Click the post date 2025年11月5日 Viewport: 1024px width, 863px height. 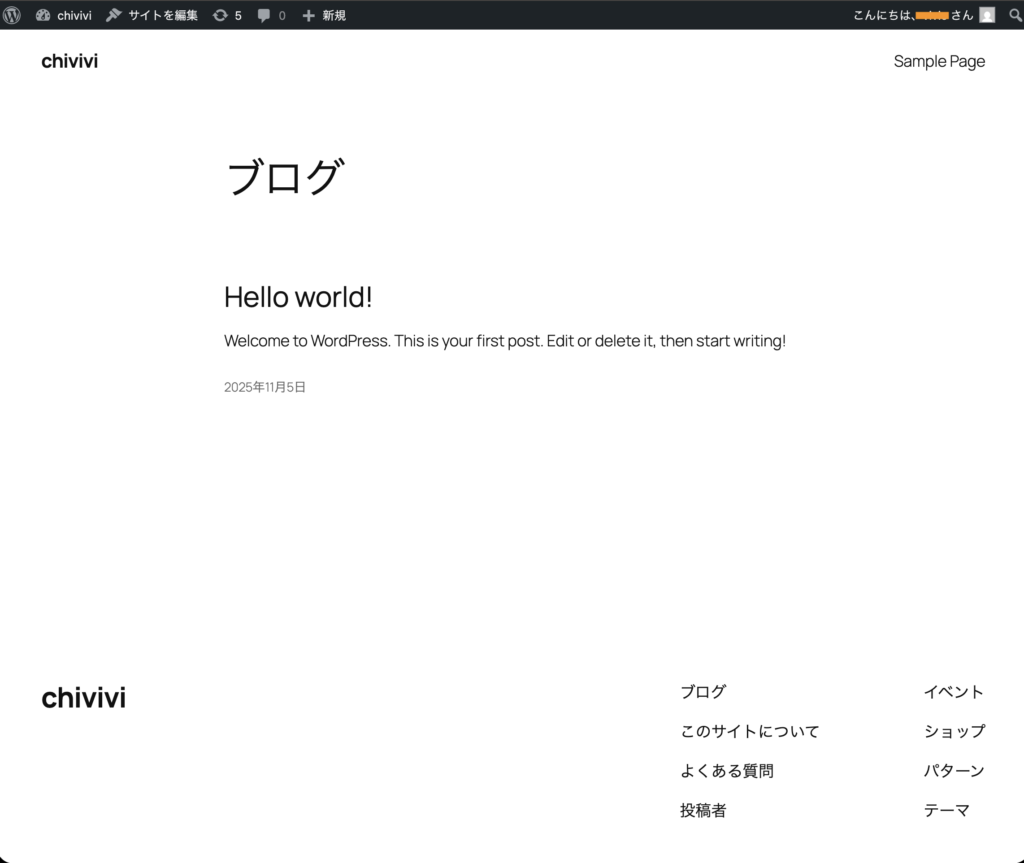[x=265, y=387]
